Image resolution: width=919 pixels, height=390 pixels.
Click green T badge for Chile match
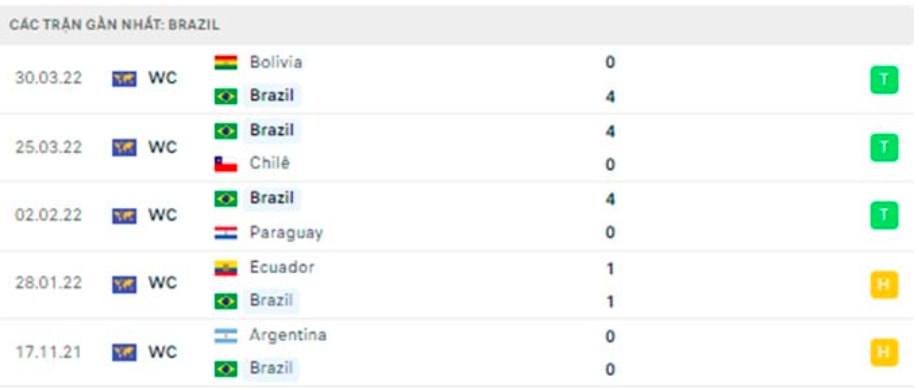(884, 148)
